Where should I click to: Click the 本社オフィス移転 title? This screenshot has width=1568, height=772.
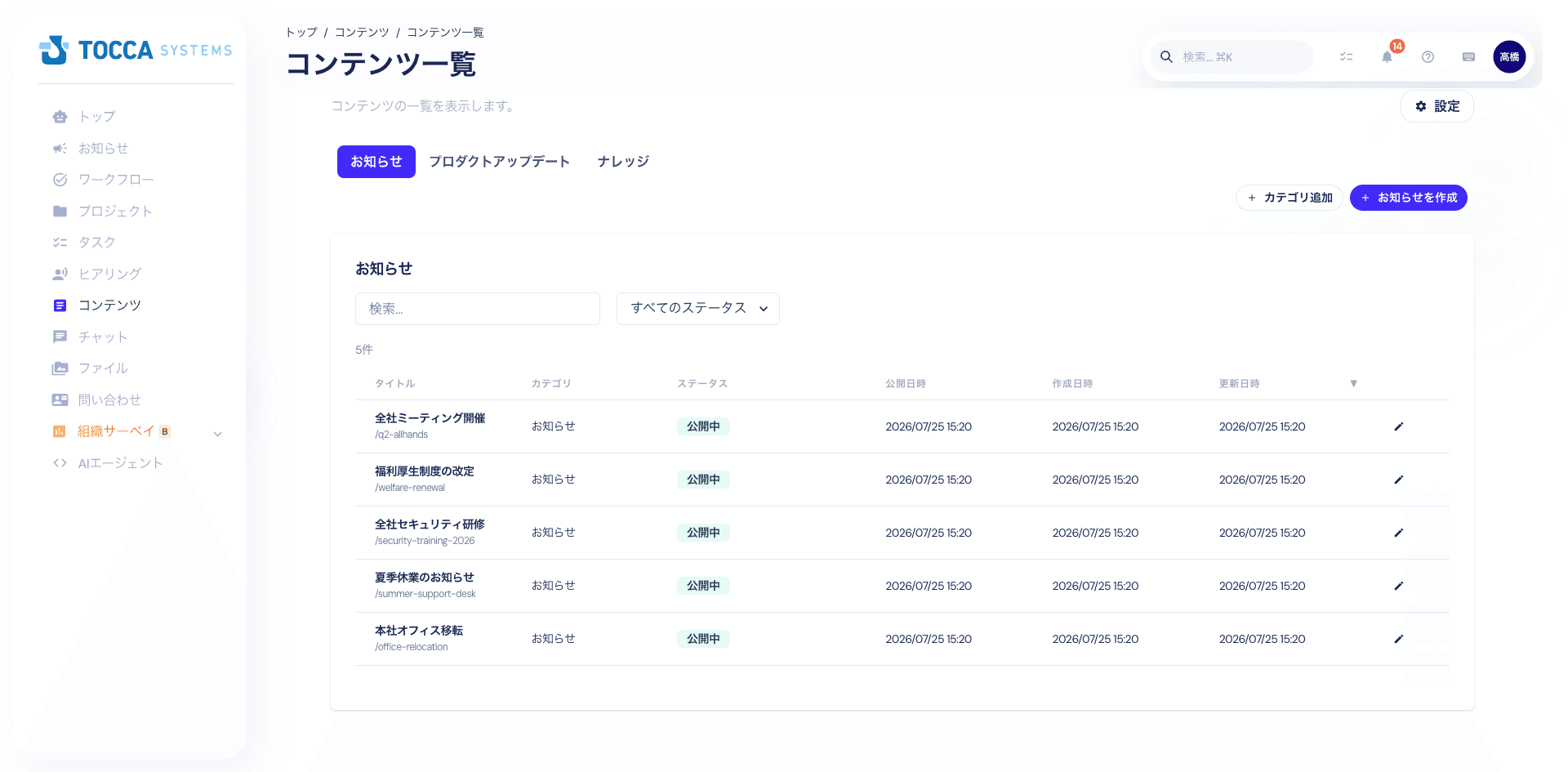point(419,631)
